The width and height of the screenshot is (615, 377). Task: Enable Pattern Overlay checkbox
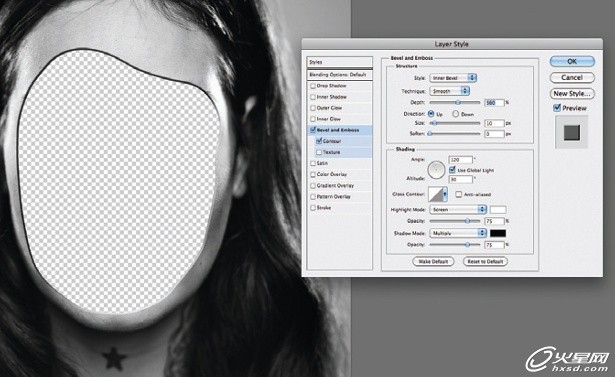coord(313,197)
